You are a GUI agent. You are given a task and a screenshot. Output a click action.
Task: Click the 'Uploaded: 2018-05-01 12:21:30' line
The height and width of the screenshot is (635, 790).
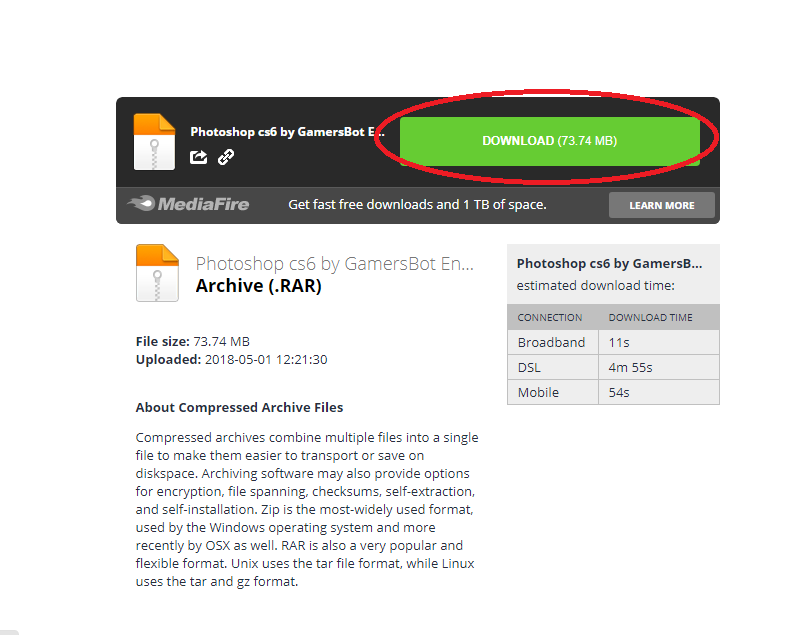click(231, 360)
